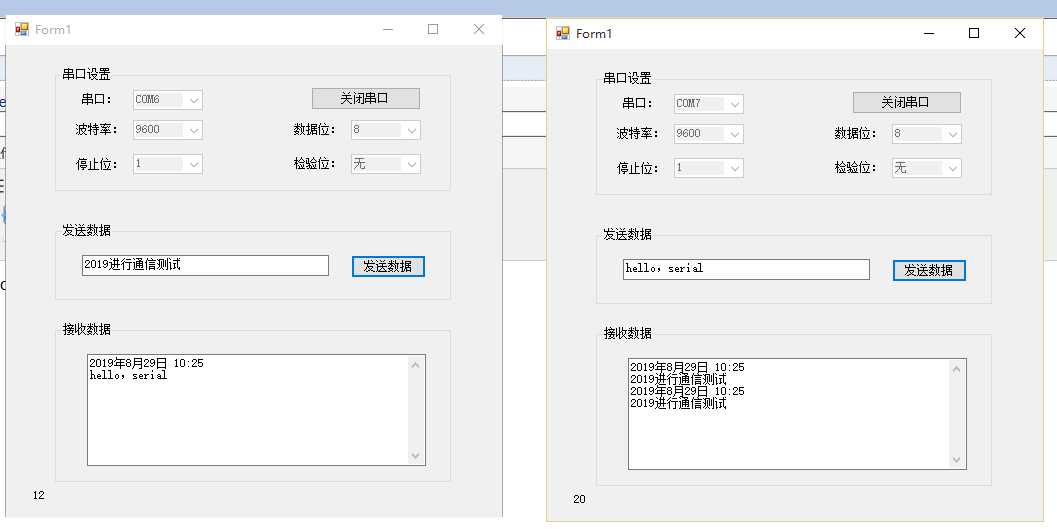Click the byte counter 20 in the COM7 window
Screen dimensions: 1057x529
pos(579,499)
